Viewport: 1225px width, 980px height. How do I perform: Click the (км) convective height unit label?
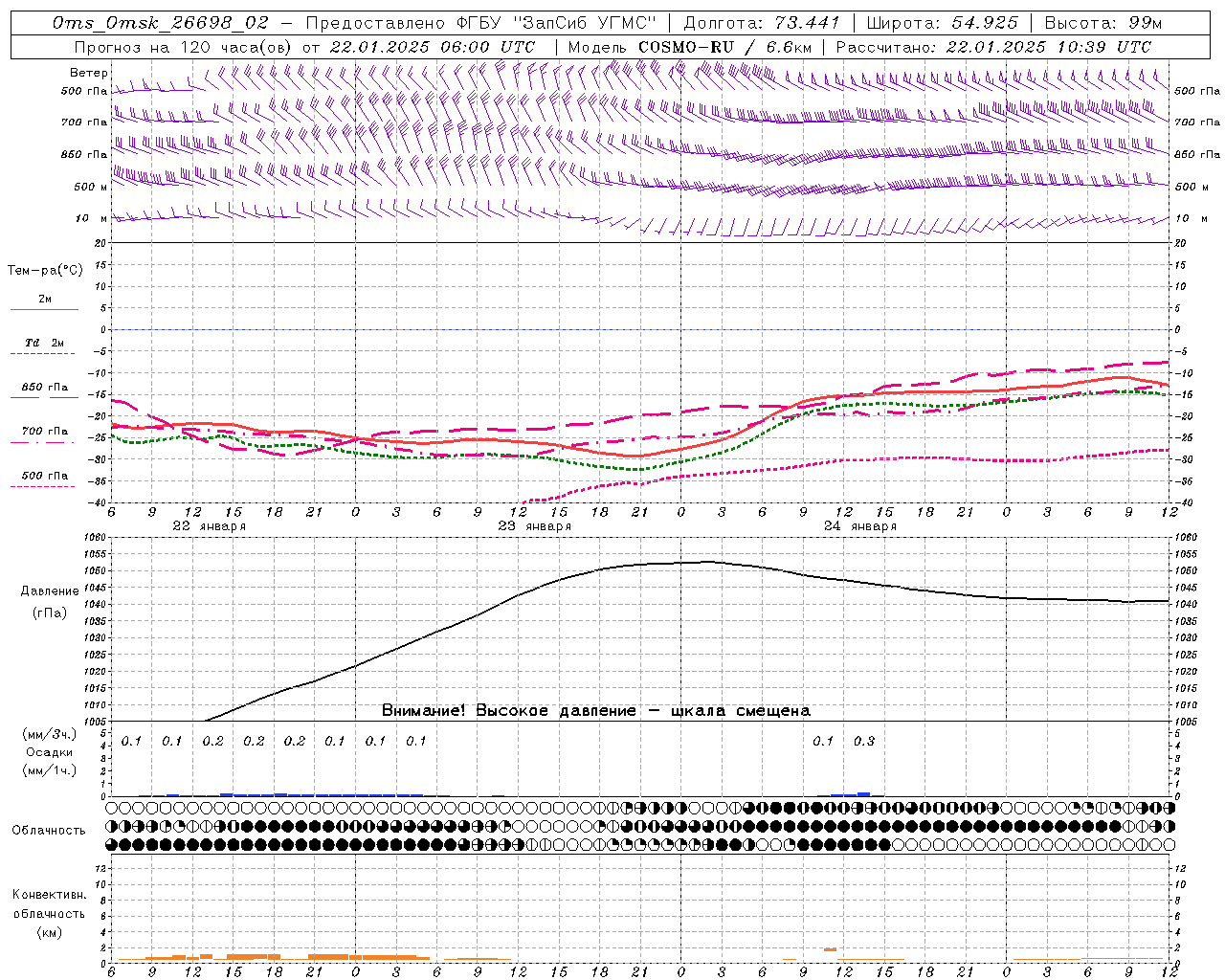50,932
